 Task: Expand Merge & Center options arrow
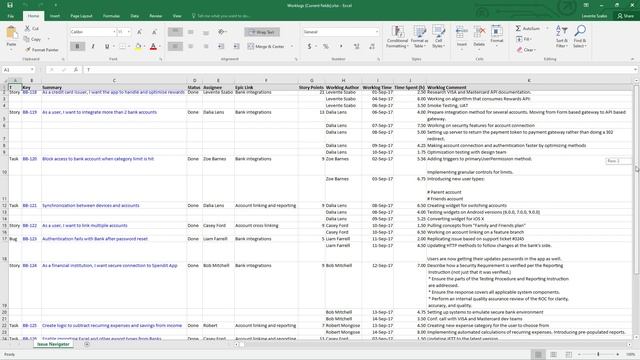point(292,47)
